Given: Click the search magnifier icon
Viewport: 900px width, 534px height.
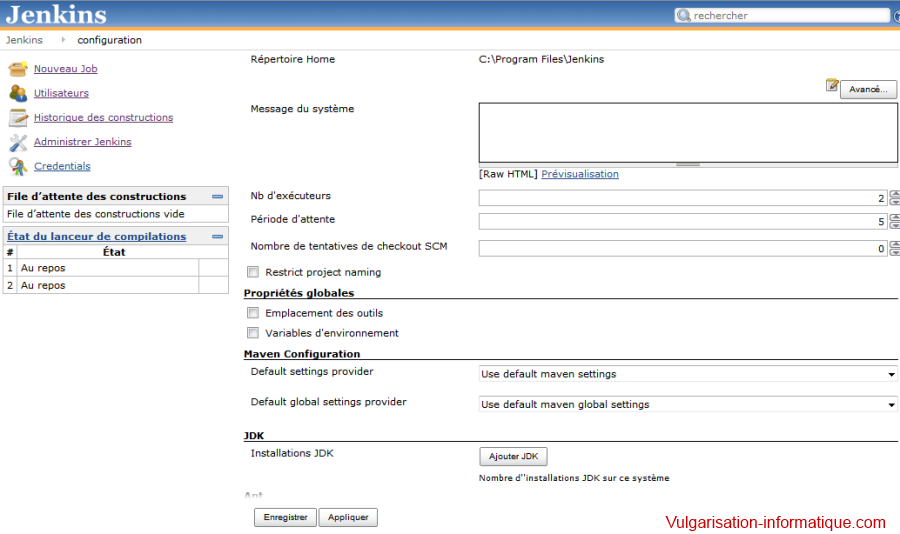Looking at the screenshot, I should coord(683,16).
